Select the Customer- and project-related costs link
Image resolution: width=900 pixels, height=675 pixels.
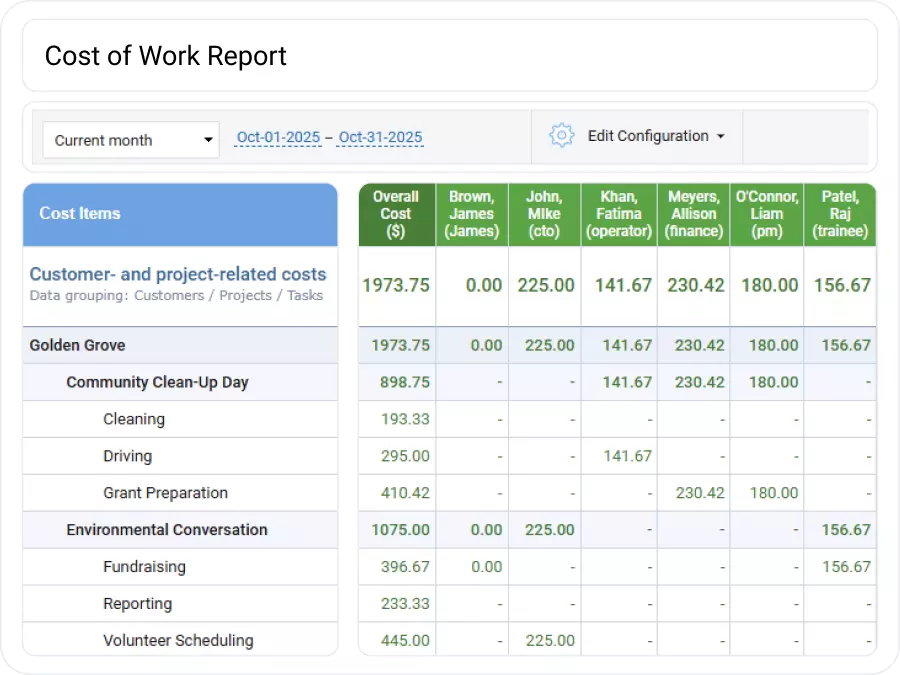point(179,274)
